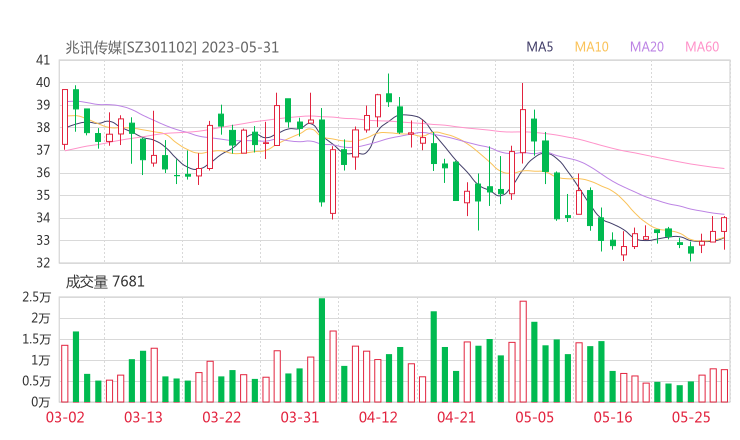Click the 04-12 date axis label
740x440 pixels.
378,418
